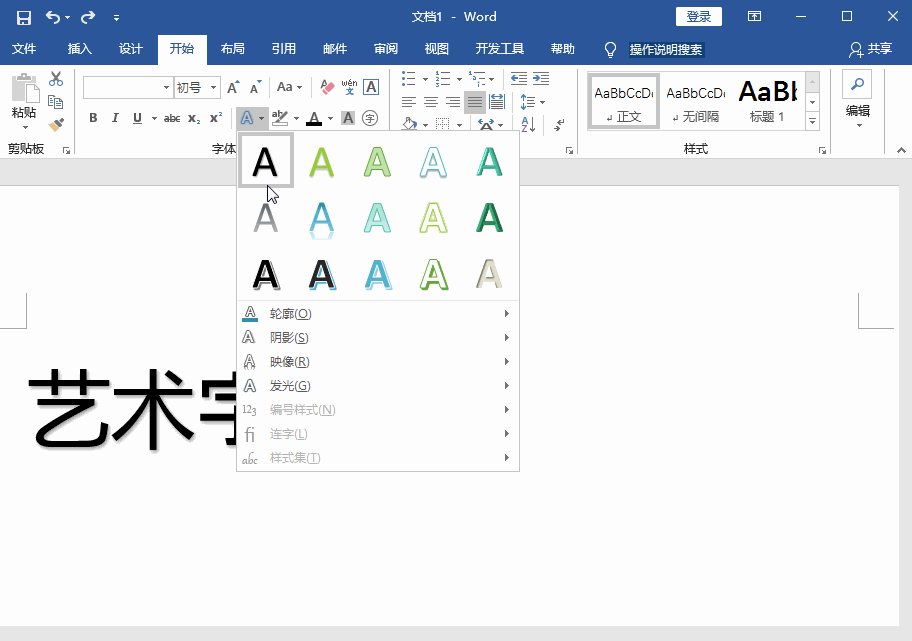Click the scissors Cut icon

[x=57, y=77]
